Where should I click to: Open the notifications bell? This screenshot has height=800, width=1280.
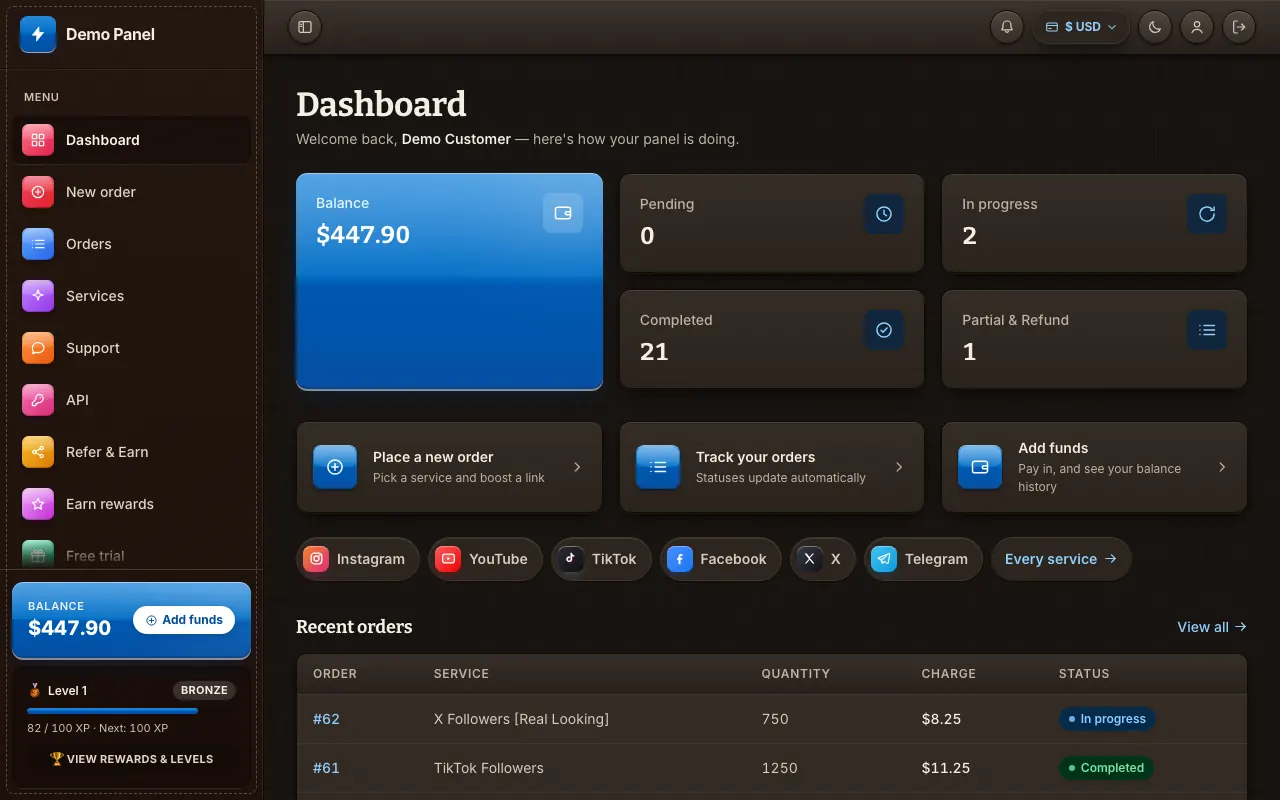tap(1007, 27)
